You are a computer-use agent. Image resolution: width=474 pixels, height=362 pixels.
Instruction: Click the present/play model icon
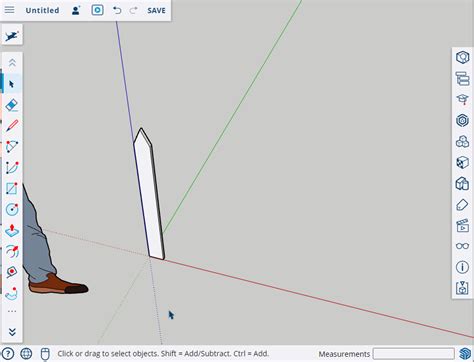pyautogui.click(x=97, y=10)
